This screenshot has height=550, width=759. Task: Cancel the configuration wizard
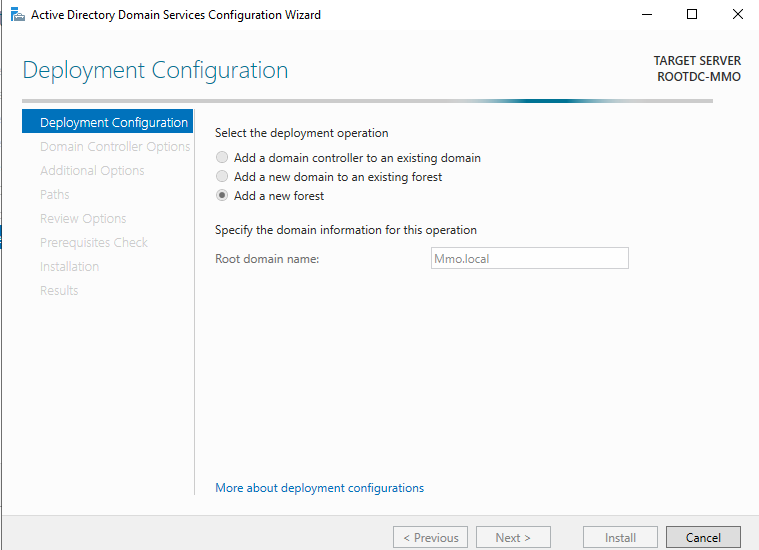703,537
